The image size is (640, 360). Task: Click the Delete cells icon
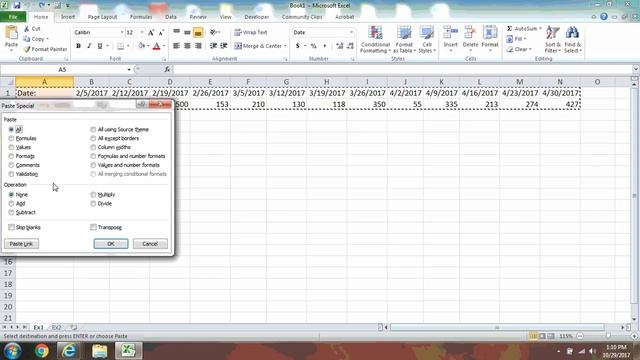470,33
